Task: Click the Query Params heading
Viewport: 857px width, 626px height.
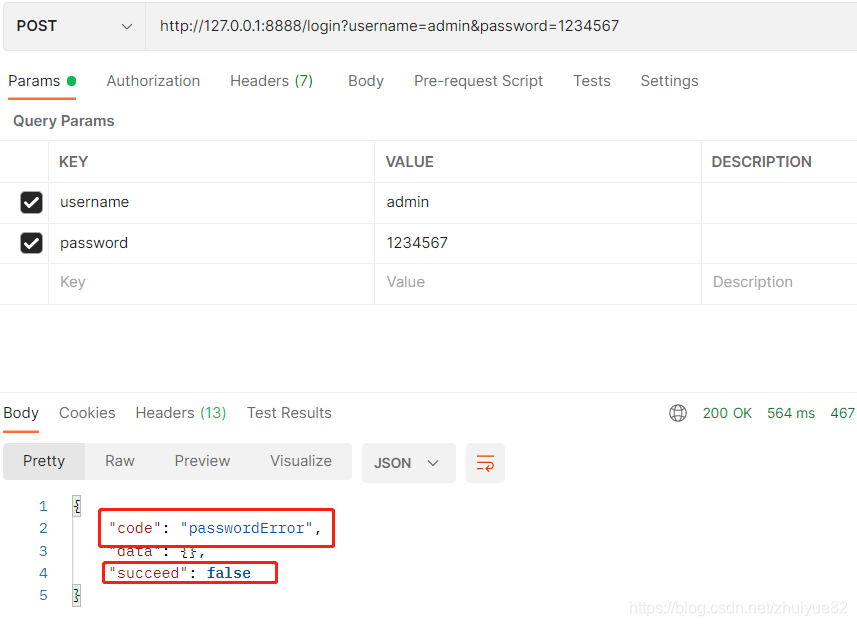Action: click(63, 121)
